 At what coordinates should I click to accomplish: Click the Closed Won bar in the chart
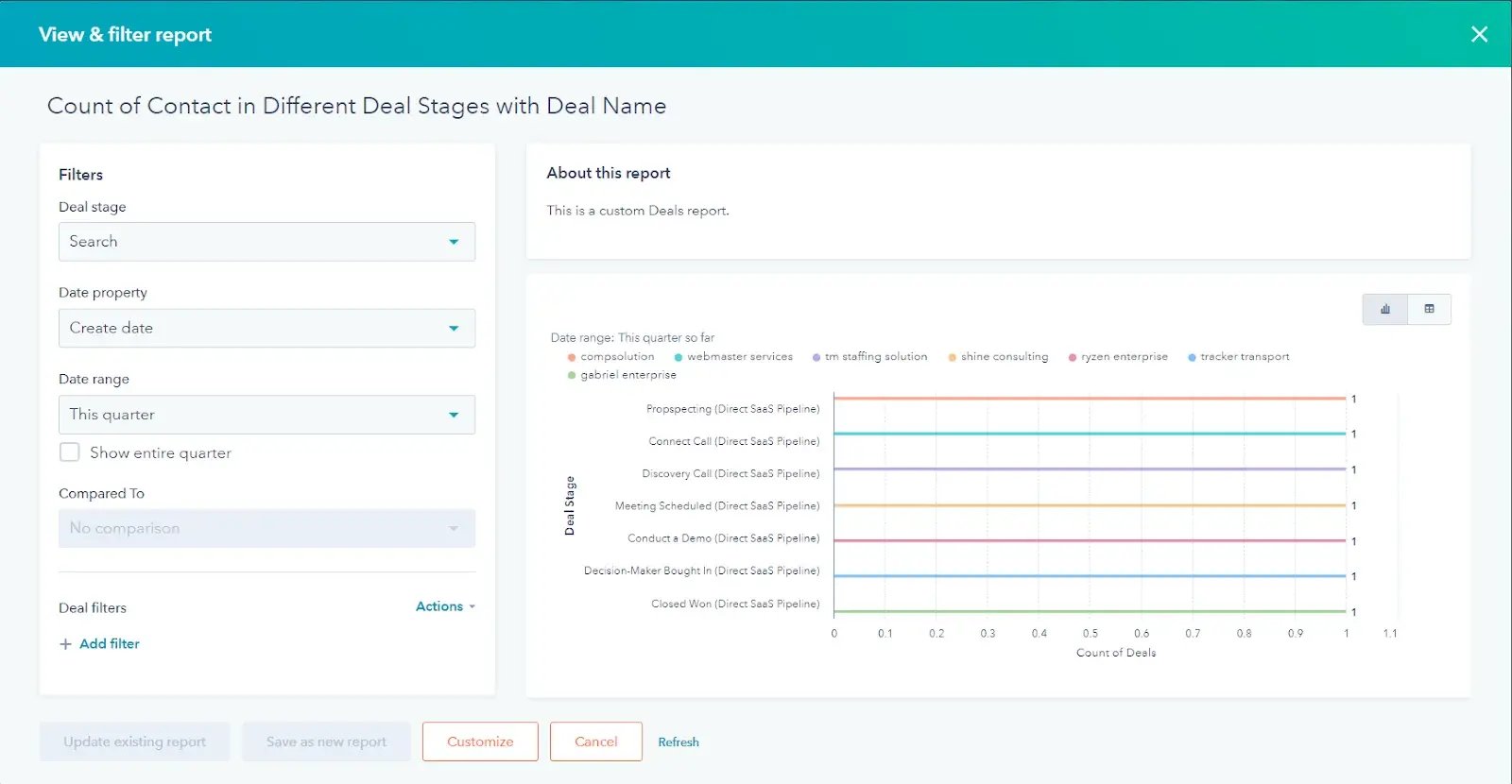click(x=1090, y=612)
